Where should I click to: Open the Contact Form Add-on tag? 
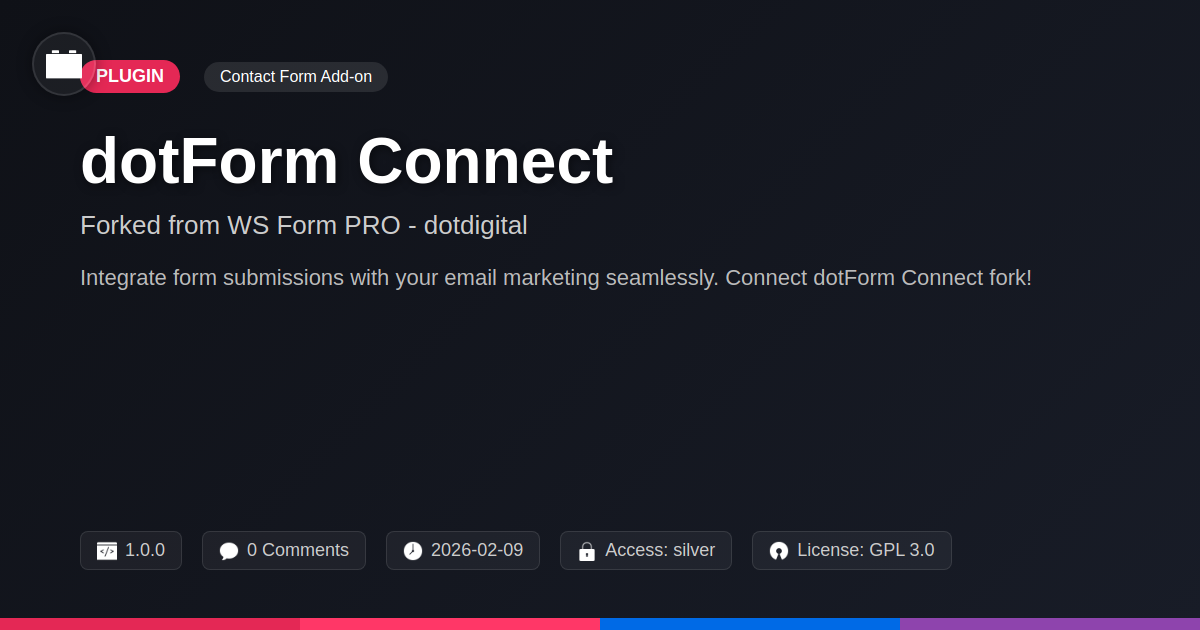click(296, 77)
